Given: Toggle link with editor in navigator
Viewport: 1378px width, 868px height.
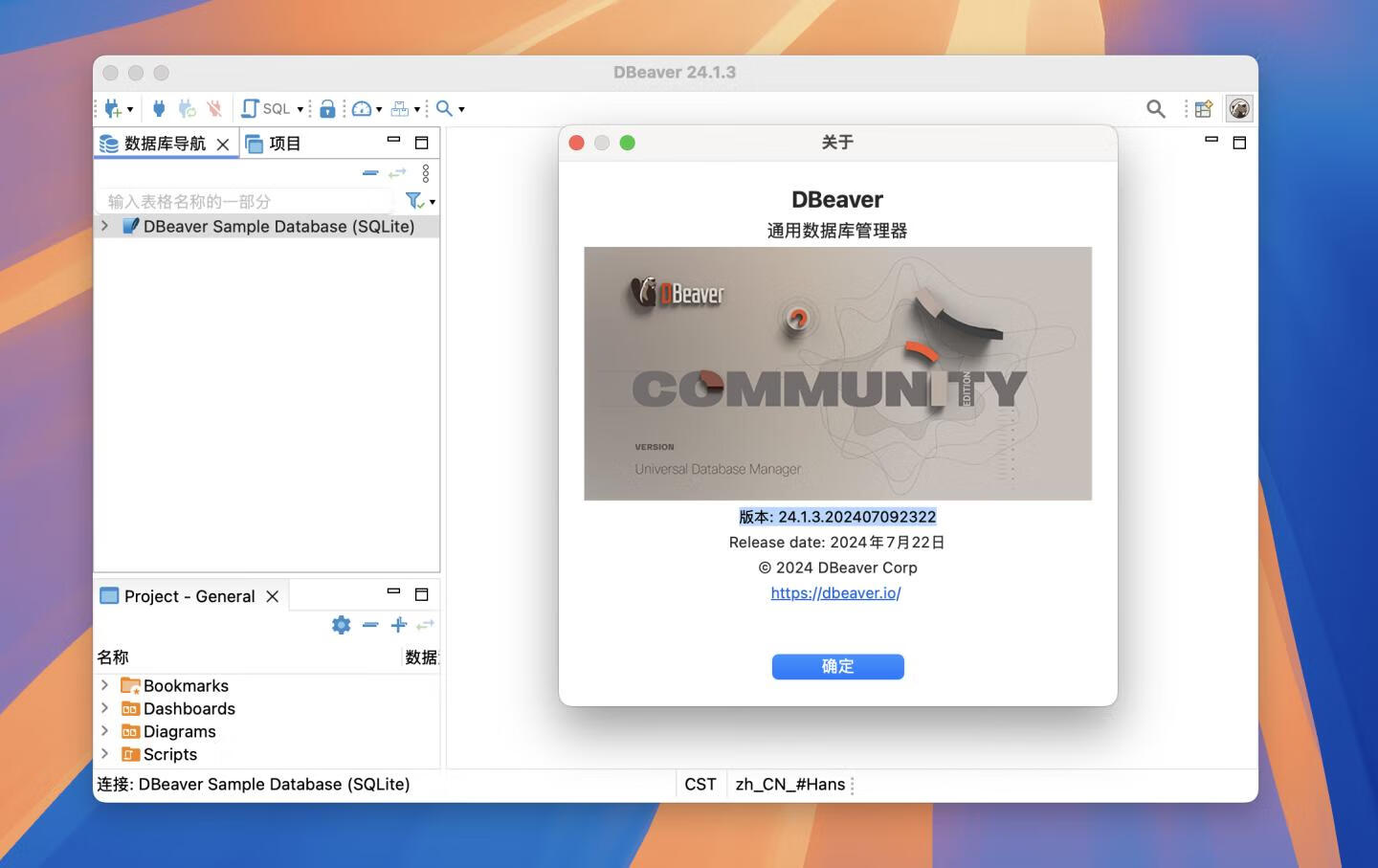Looking at the screenshot, I should point(397,173).
